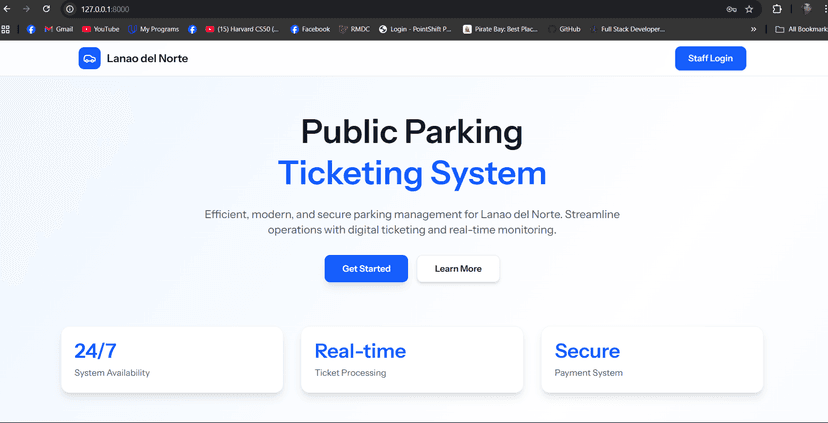This screenshot has height=423, width=828.
Task: Open the Gmail bookmark
Action: point(59,30)
